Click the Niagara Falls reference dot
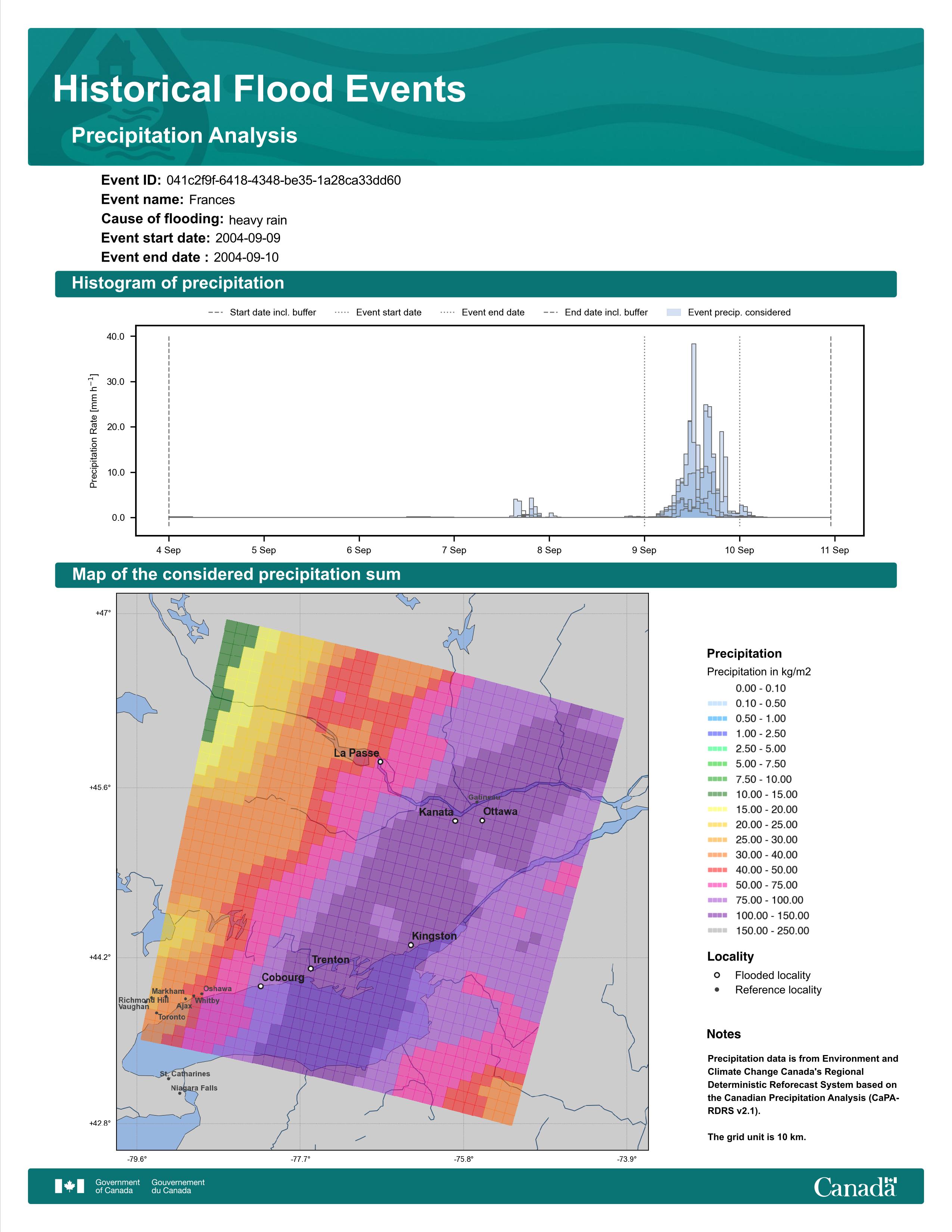 pyautogui.click(x=180, y=1093)
